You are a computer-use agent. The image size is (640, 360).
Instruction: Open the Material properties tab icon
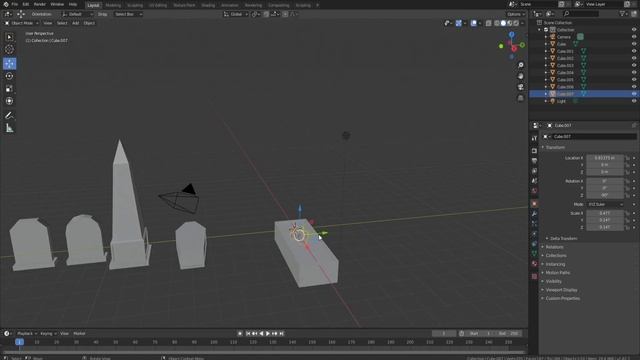coord(534,264)
